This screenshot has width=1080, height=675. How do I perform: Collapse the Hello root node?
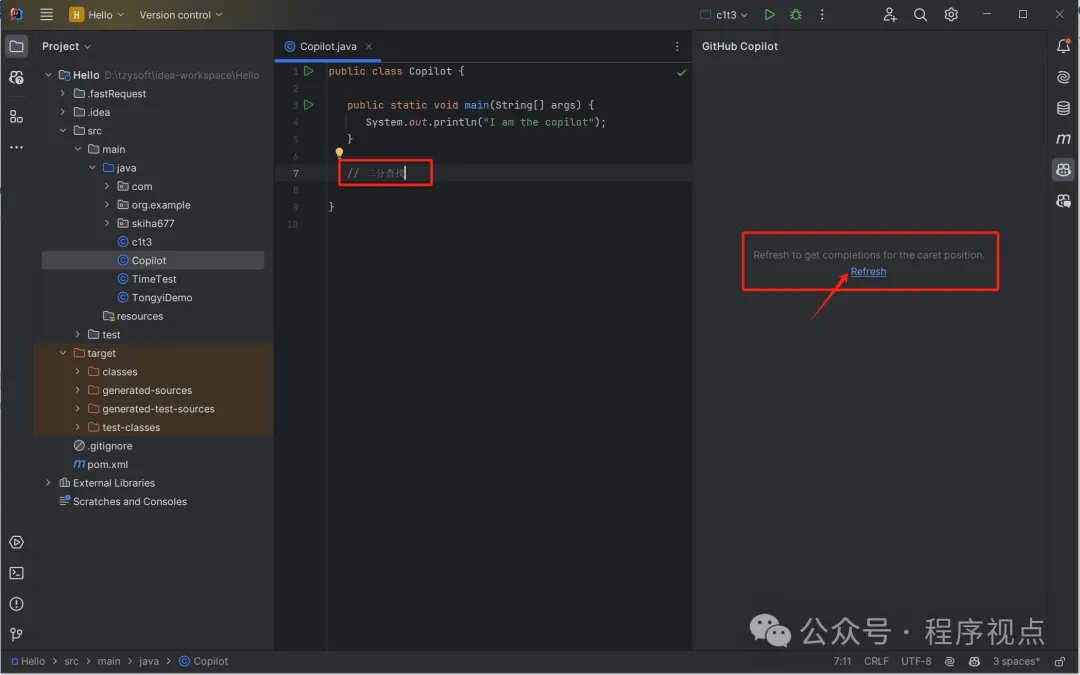pos(48,75)
